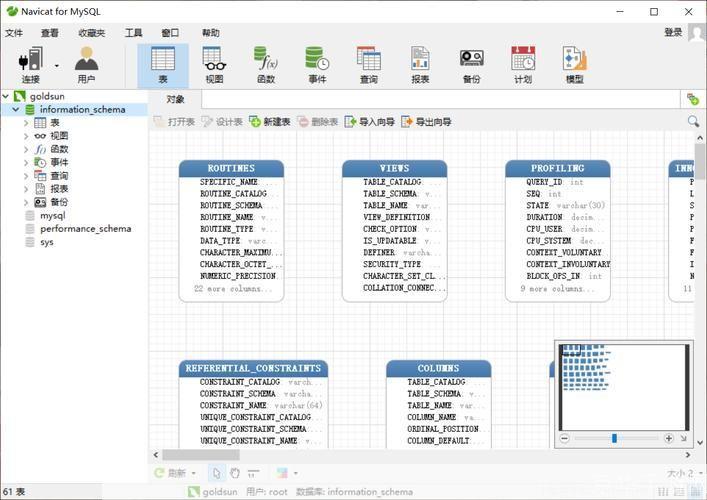Open the color palette dropdown in bottom toolbar
Screen dimensions: 707x500
[295, 473]
